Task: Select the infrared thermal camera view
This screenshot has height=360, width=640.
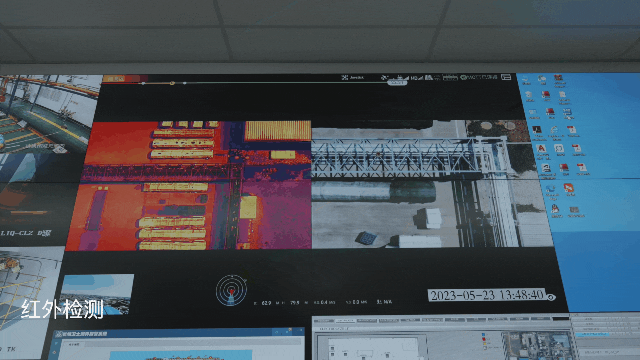Action: [x=189, y=185]
